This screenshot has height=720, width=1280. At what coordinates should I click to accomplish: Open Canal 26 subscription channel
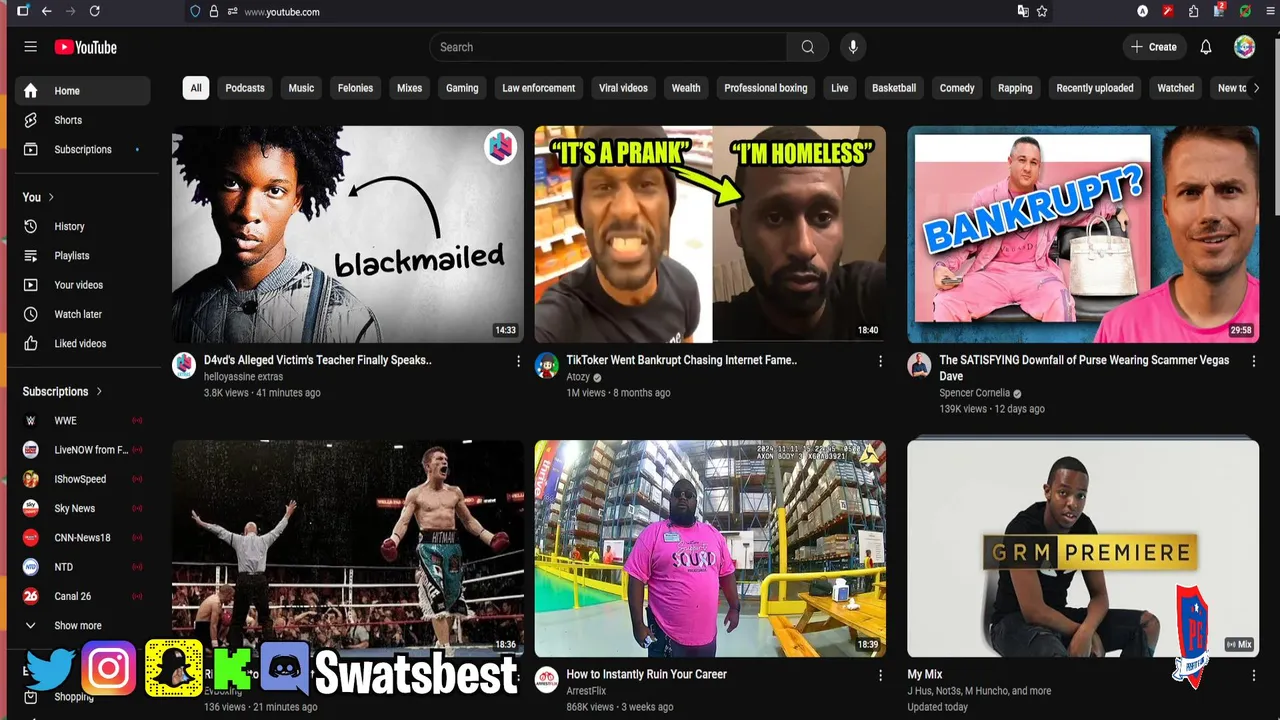82,596
